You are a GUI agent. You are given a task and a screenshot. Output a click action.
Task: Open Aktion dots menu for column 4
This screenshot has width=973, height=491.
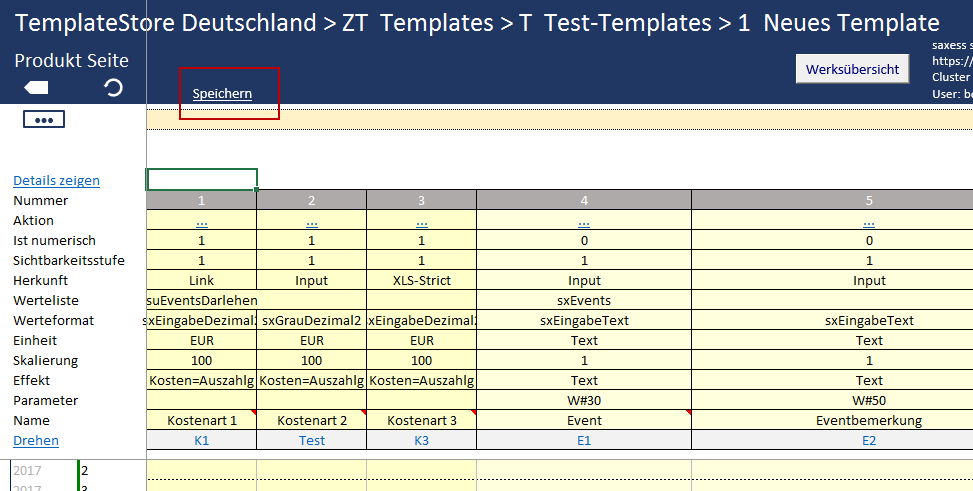[x=584, y=221]
